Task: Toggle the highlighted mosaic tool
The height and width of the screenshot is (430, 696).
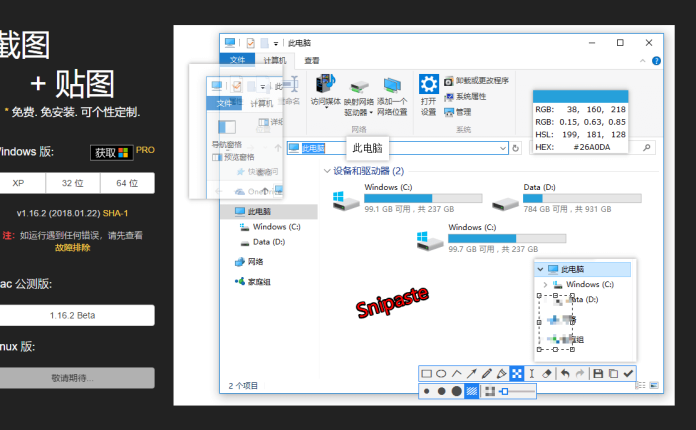Action: coord(517,374)
